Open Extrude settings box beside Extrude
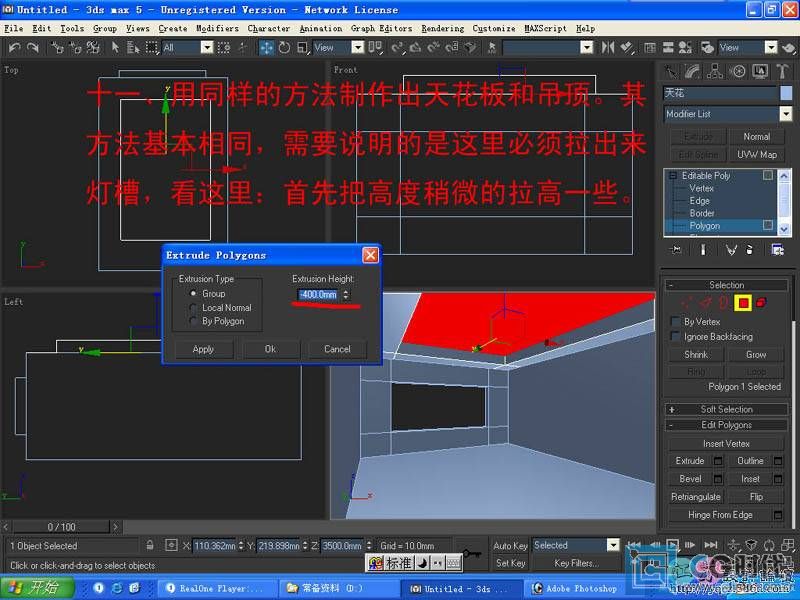This screenshot has width=800, height=600. [x=718, y=461]
